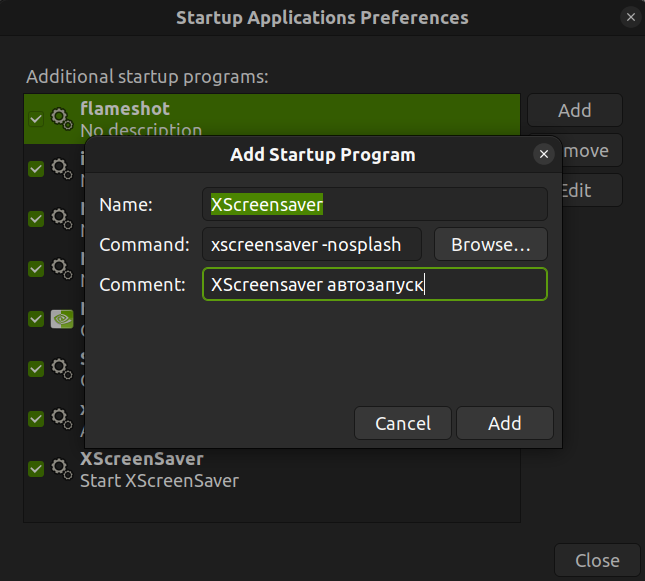Image resolution: width=645 pixels, height=581 pixels.
Task: Click the NVIDIA logo icon in list
Action: 62,319
